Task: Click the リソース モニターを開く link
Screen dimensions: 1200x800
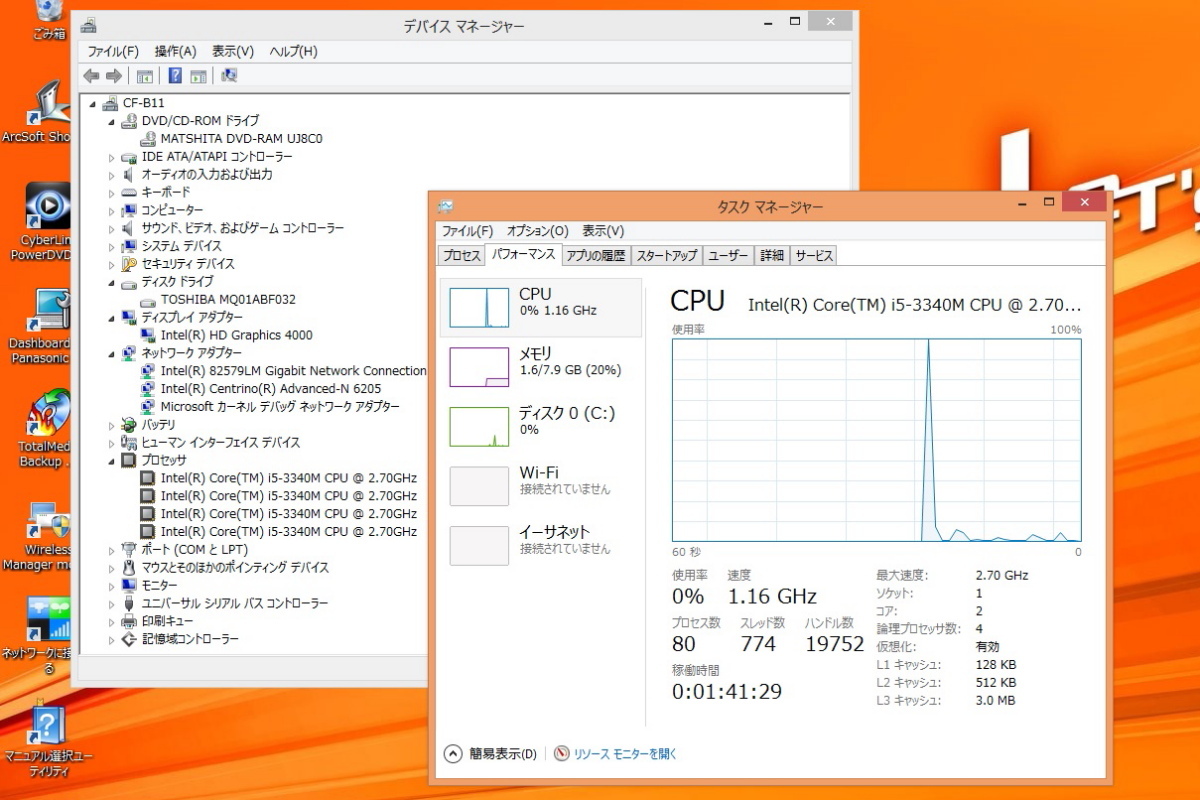Action: (x=625, y=754)
